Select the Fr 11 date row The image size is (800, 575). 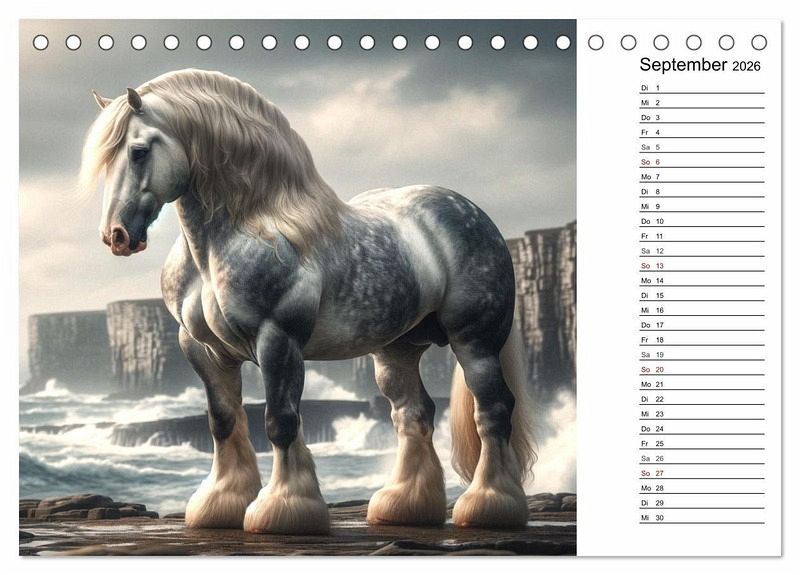[x=701, y=236]
